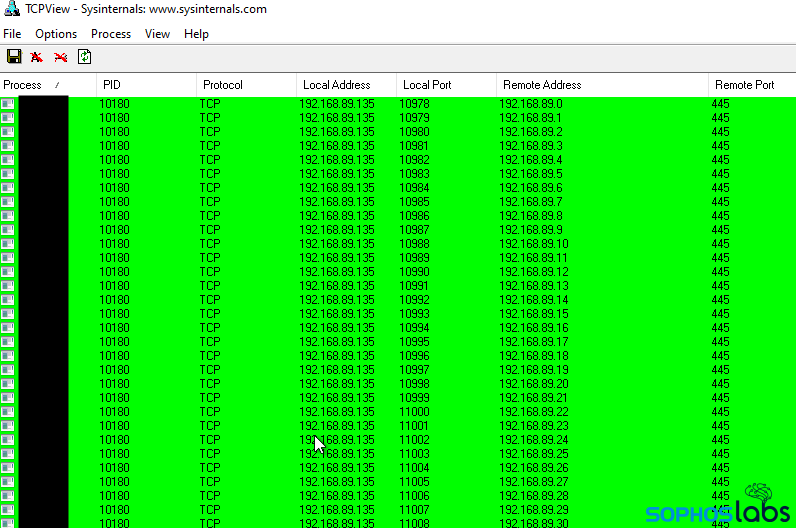Image resolution: width=796 pixels, height=528 pixels.
Task: Click the TCPView app icon in title bar
Action: [12, 9]
